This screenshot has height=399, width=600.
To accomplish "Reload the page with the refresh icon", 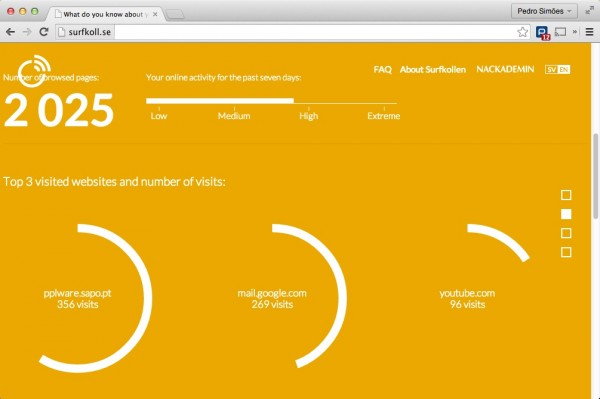I will click(44, 32).
